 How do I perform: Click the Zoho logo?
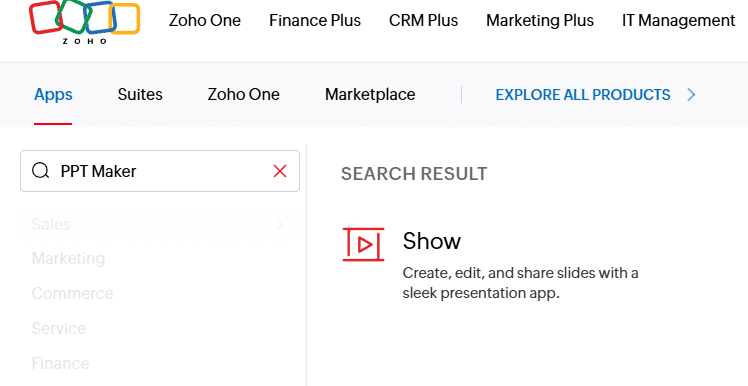(84, 21)
